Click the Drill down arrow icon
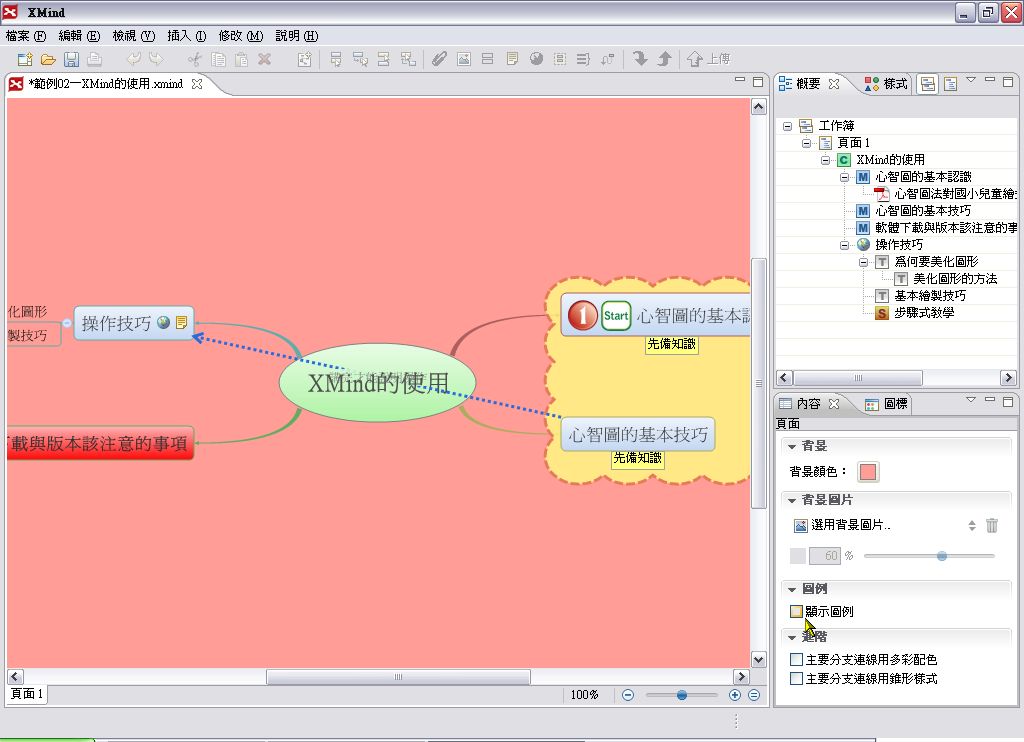Screen dimensions: 1024x742 coord(641,59)
